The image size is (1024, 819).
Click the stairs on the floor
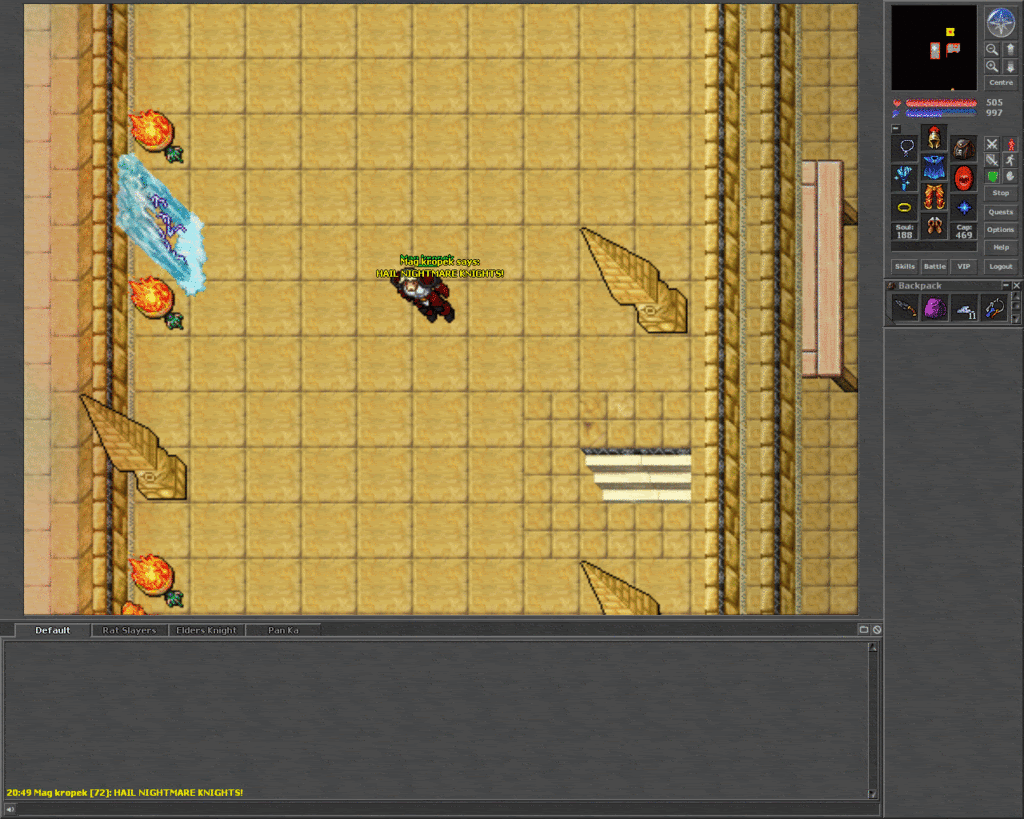click(638, 475)
